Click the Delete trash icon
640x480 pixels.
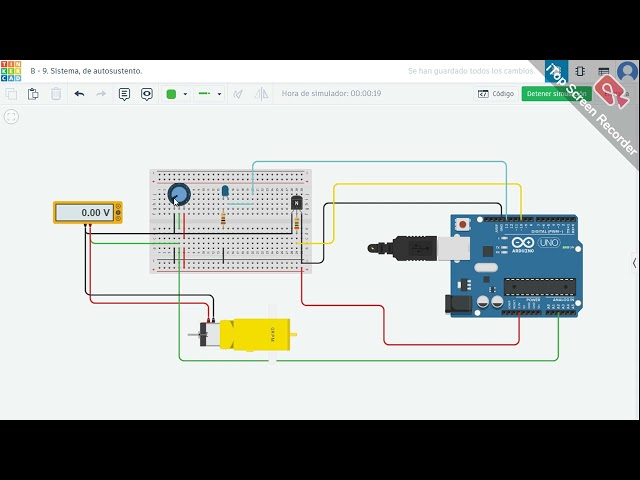click(56, 94)
